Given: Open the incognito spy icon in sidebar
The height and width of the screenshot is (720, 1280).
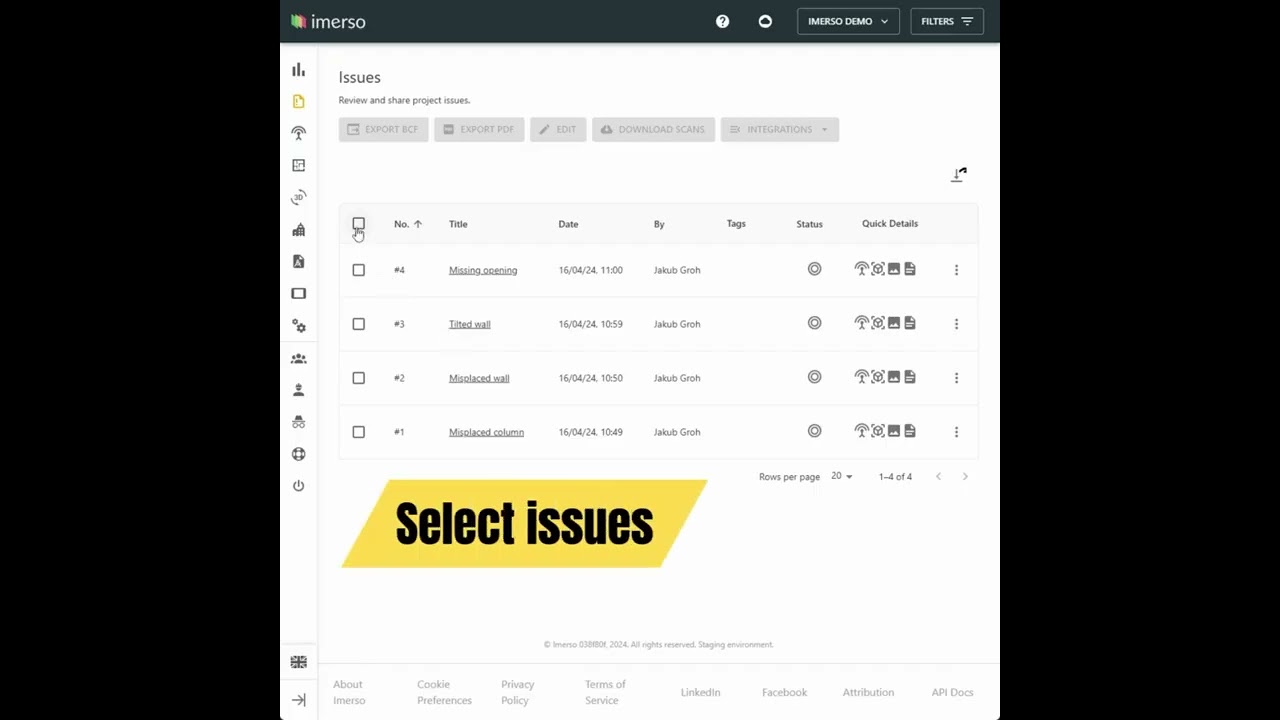Looking at the screenshot, I should point(298,422).
